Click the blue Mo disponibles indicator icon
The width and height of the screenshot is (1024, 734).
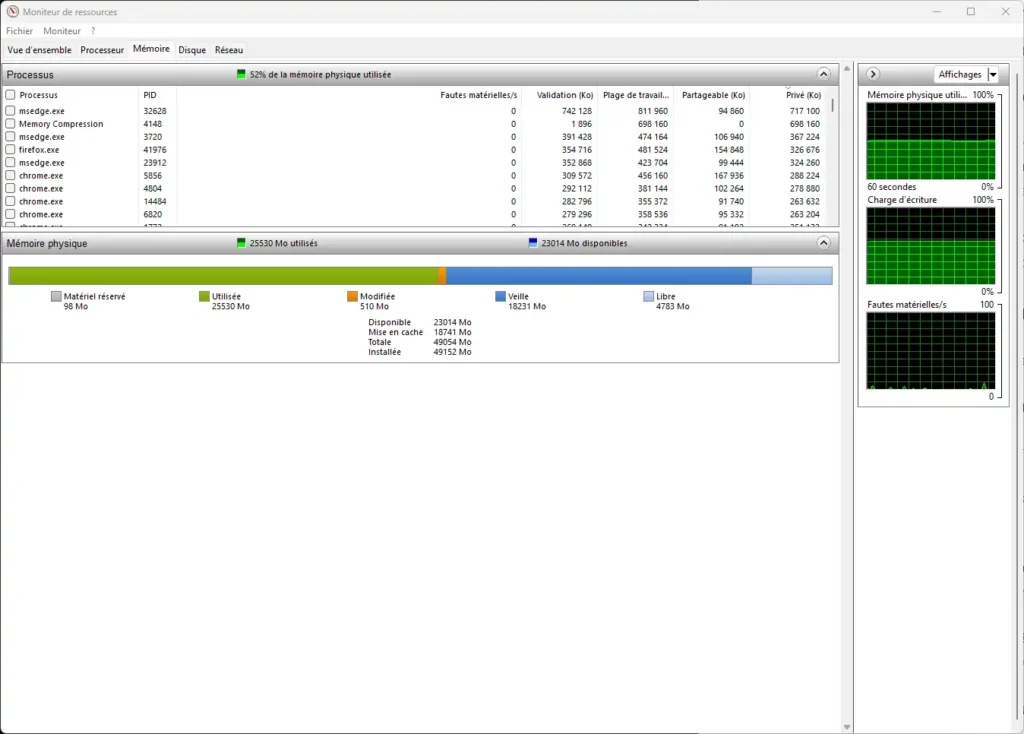click(533, 243)
